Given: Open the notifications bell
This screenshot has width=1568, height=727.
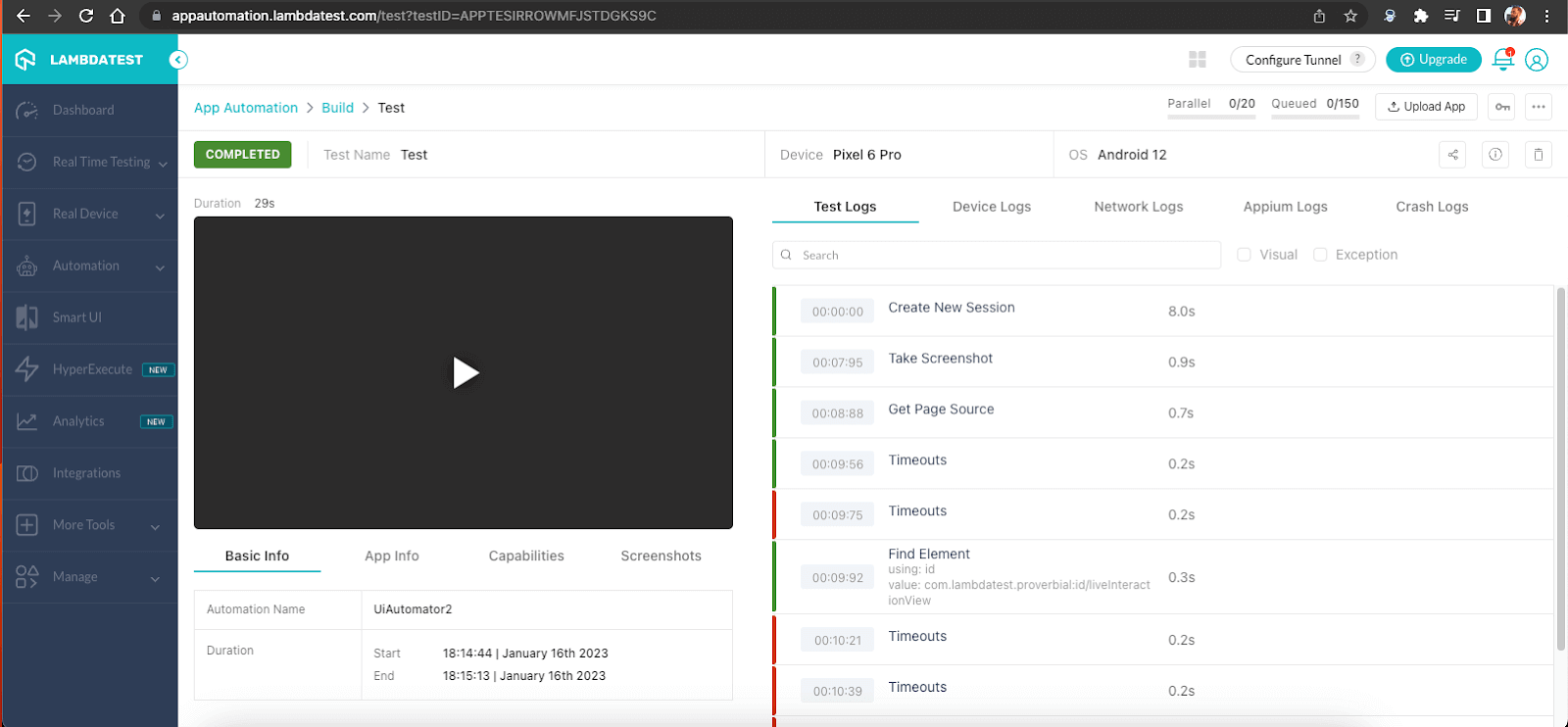Looking at the screenshot, I should pos(1502,60).
